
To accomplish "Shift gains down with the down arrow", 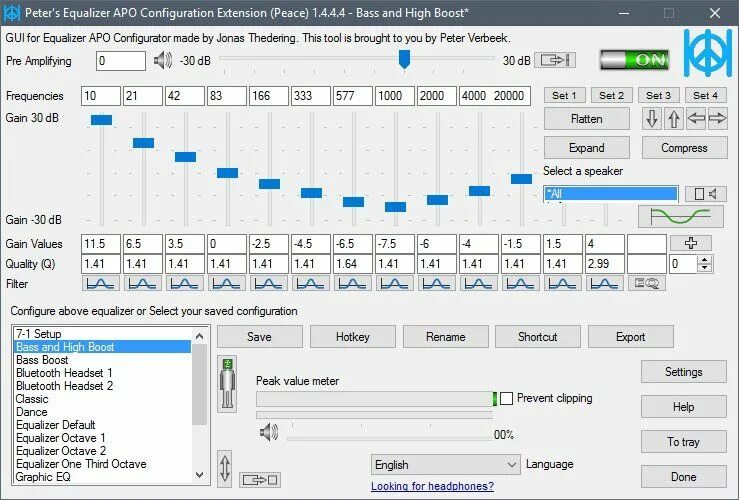I will (x=651, y=118).
